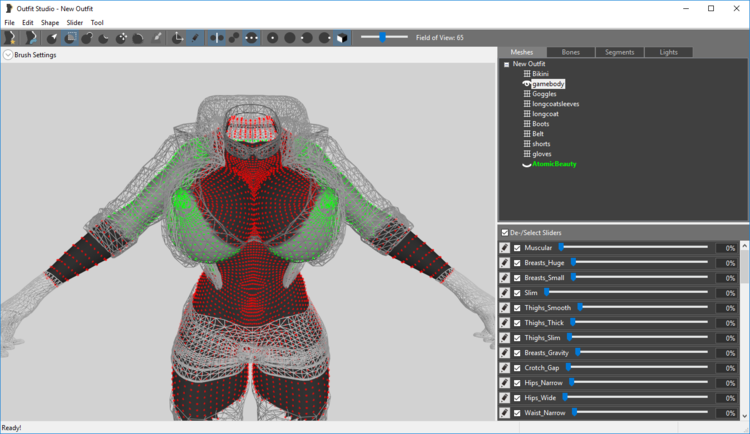Uncheck the Breasts_Small slider checkbox

click(x=517, y=278)
